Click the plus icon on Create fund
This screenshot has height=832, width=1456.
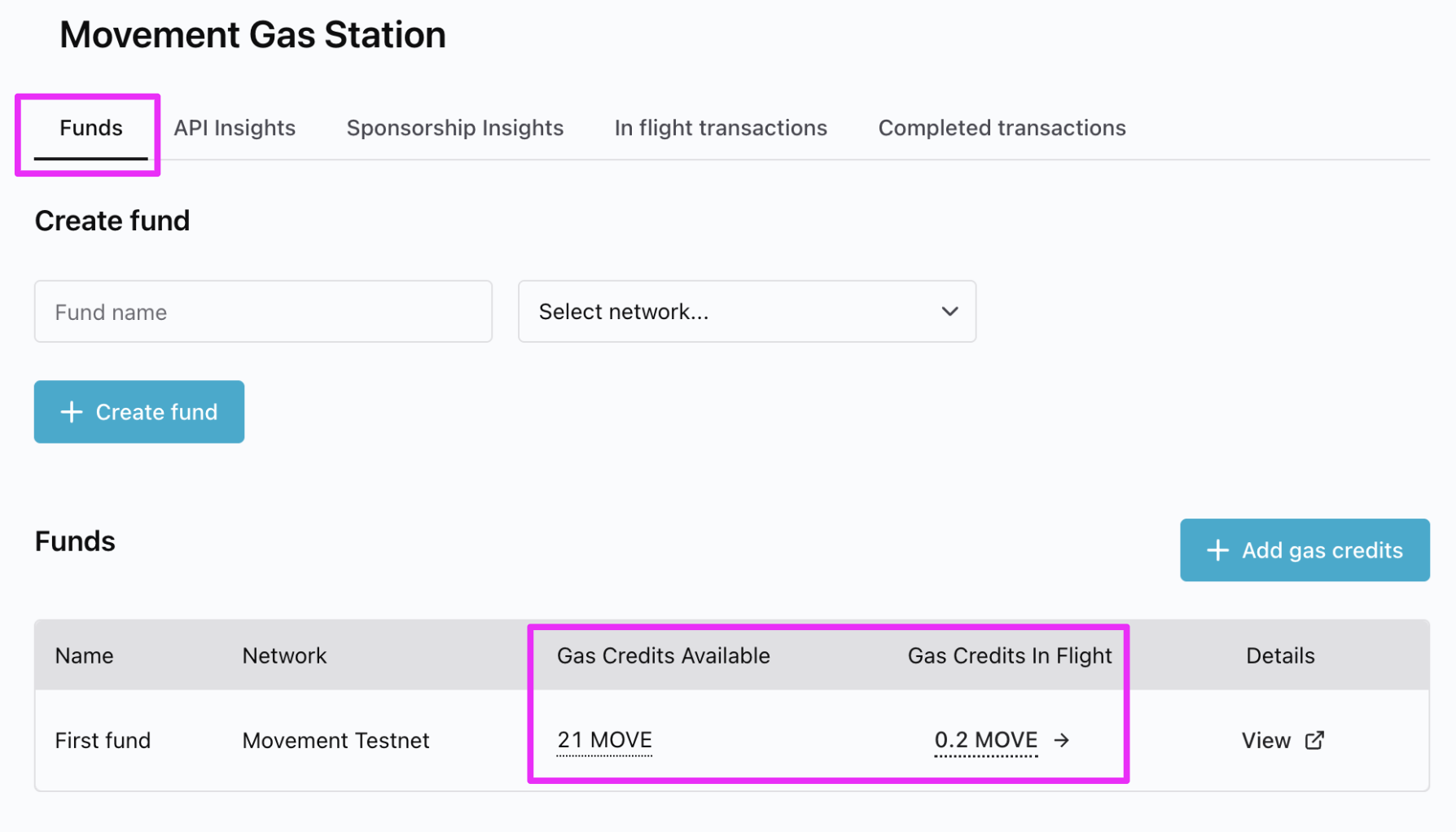72,412
